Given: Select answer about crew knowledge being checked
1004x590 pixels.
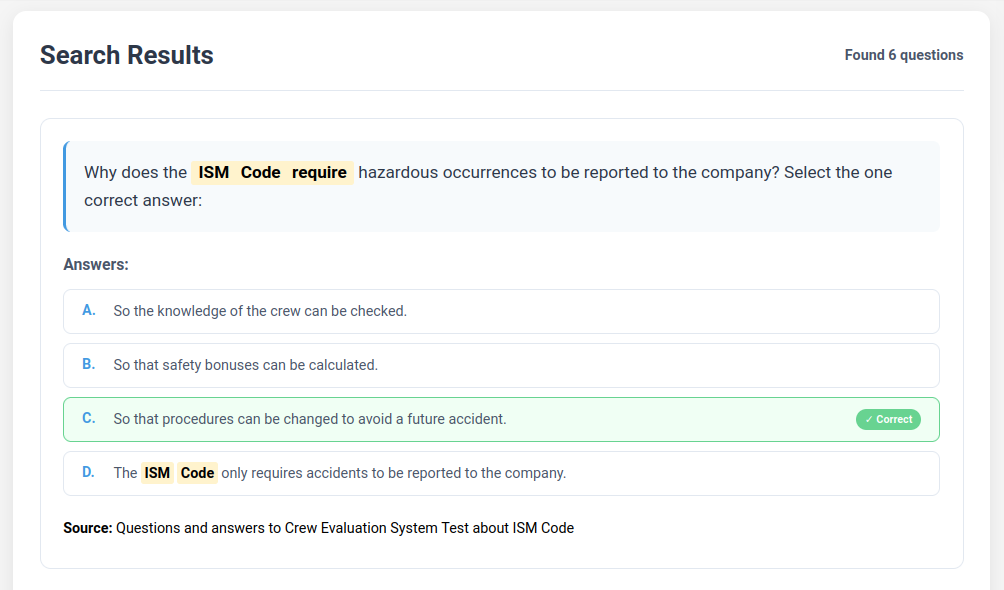Looking at the screenshot, I should (260, 311).
